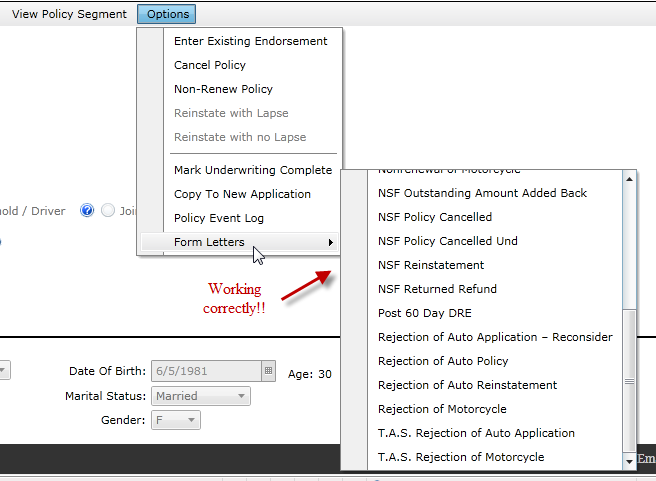Expand the Form Letters submenu
656x481 pixels.
240,242
